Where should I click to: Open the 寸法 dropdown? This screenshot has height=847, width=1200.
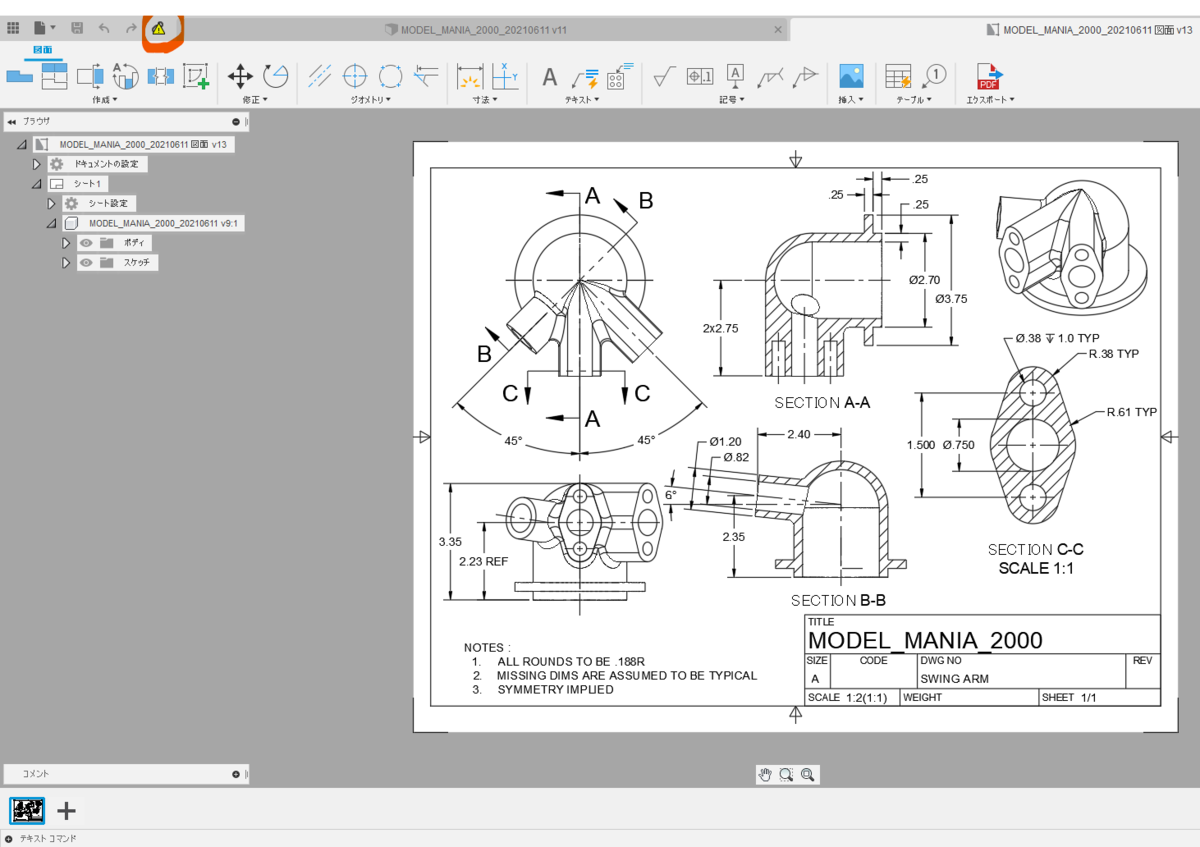[485, 100]
